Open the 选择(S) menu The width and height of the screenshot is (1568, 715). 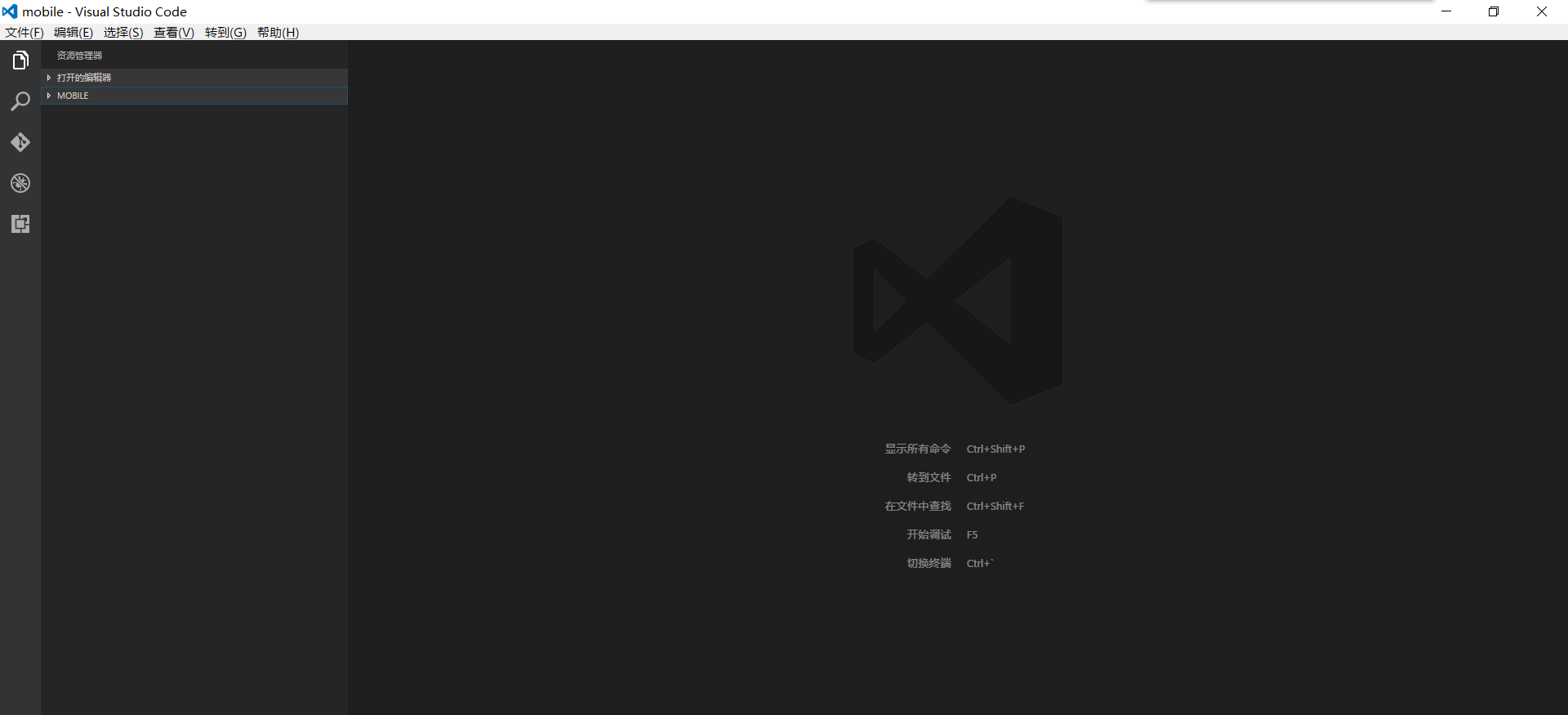click(123, 32)
